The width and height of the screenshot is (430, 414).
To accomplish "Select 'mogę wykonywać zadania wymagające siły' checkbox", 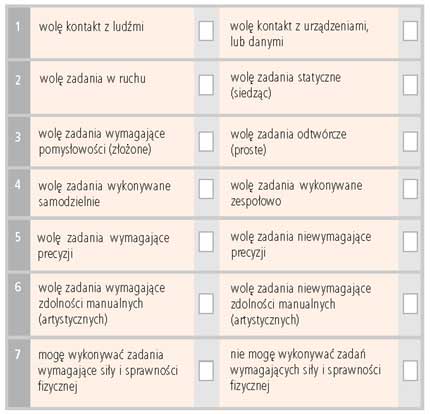I will pos(206,371).
